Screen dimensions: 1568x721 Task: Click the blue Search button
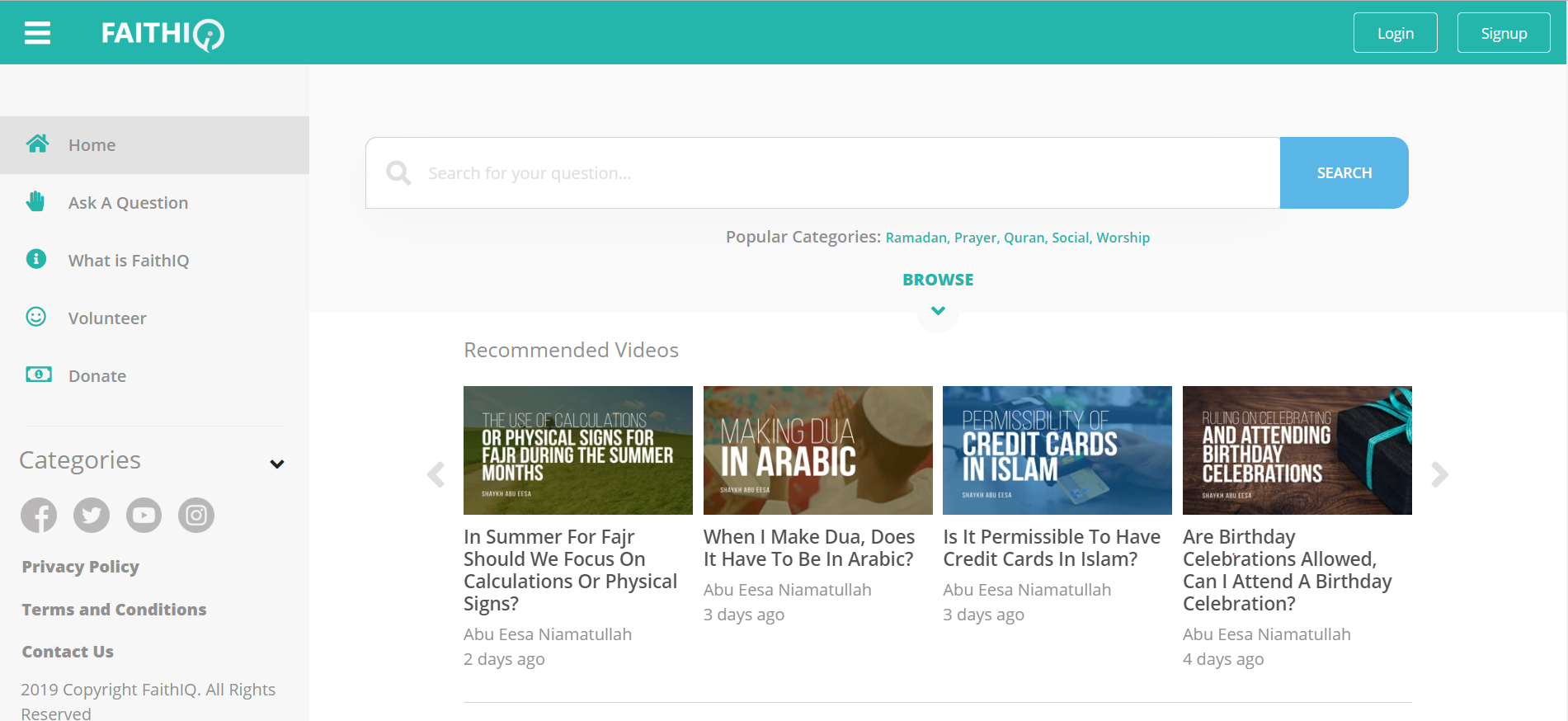click(x=1344, y=173)
